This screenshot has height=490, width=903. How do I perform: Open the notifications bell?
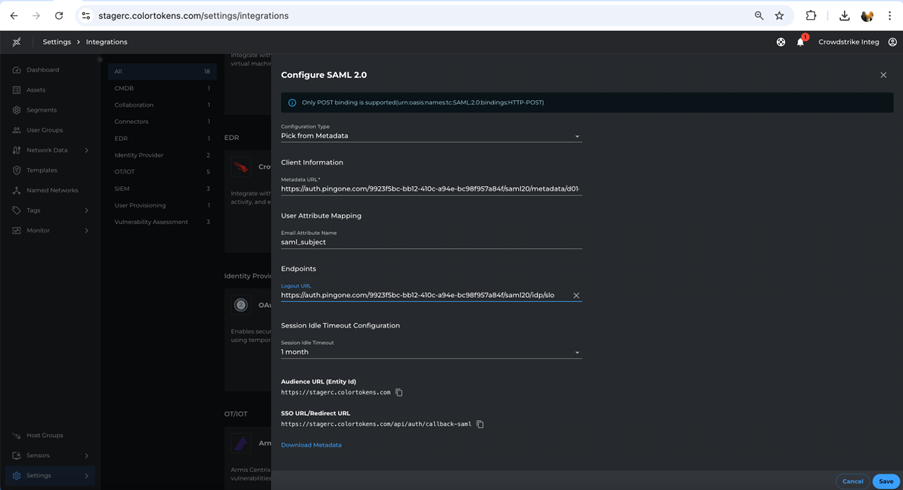[800, 42]
